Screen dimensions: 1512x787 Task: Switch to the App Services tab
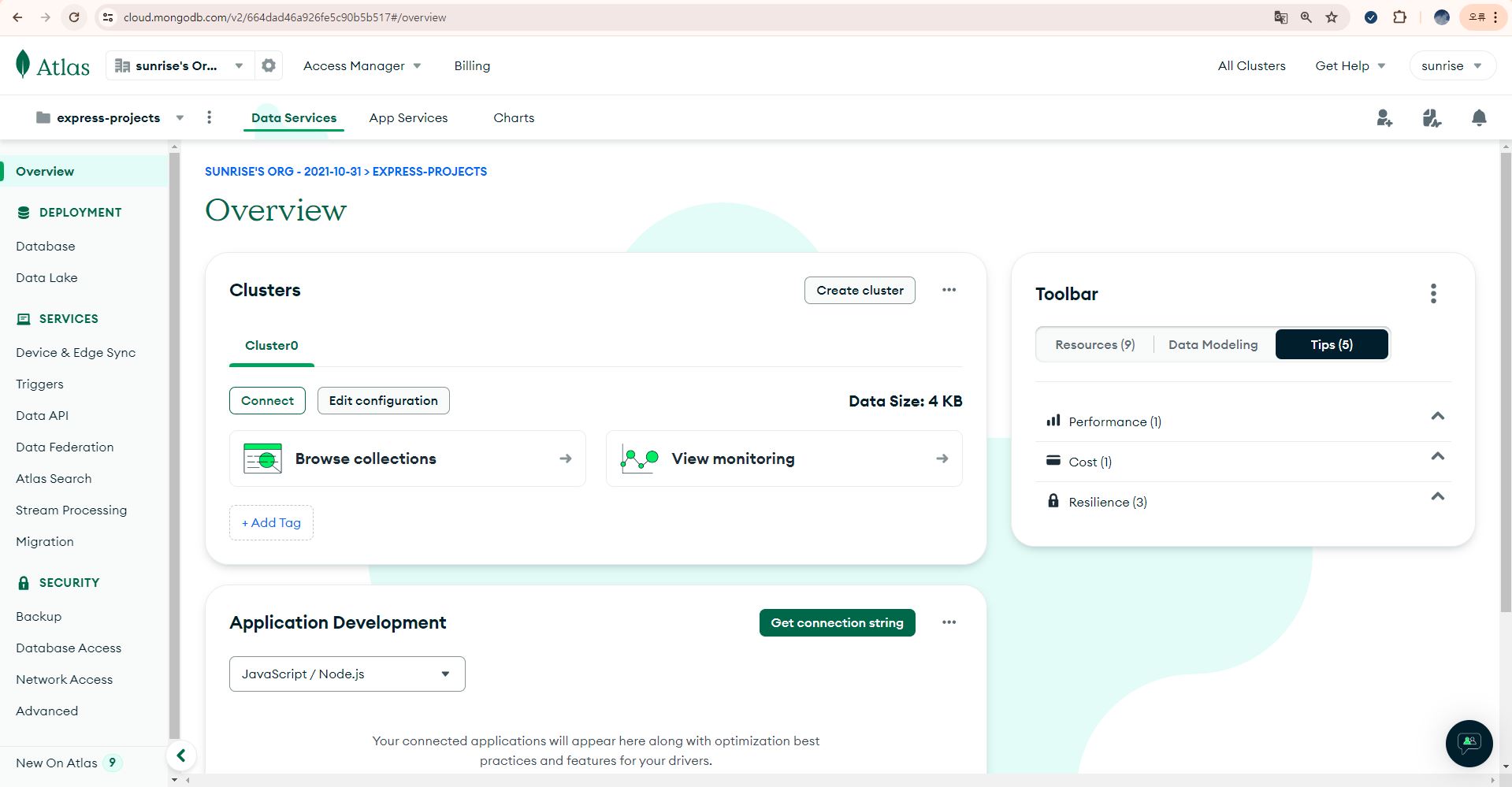click(x=408, y=118)
